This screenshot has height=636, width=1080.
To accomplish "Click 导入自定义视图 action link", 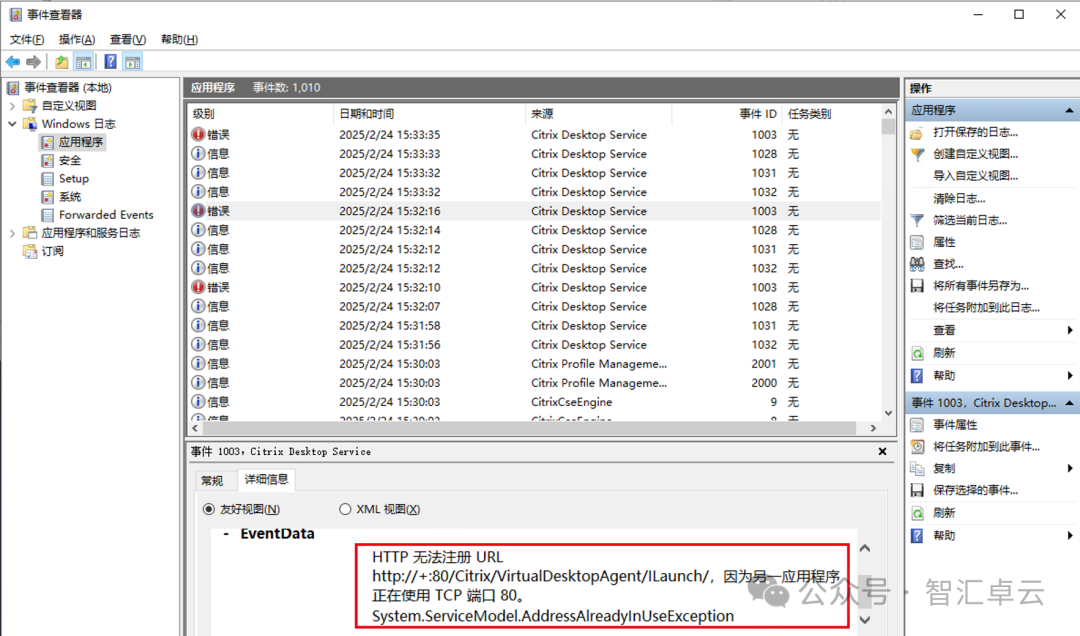I will 975,176.
